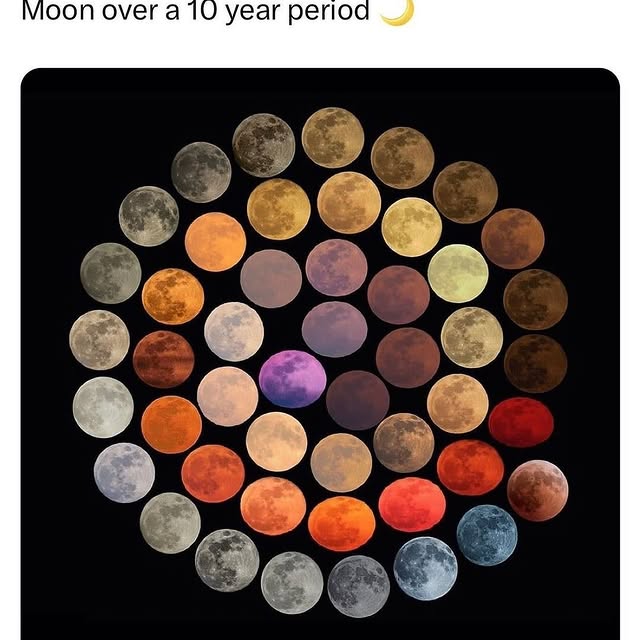Select the dark rust-red banded moon
Screen dimensions: 640x640
pyautogui.click(x=163, y=359)
